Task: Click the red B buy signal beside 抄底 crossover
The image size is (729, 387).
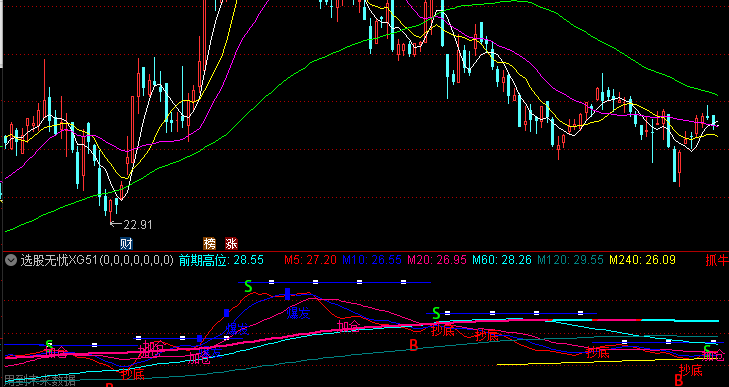Action: pos(413,345)
